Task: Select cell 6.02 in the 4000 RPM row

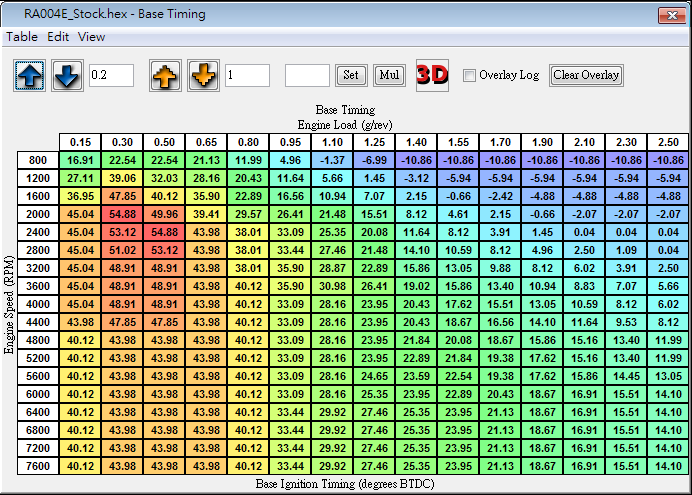Action: tap(668, 304)
